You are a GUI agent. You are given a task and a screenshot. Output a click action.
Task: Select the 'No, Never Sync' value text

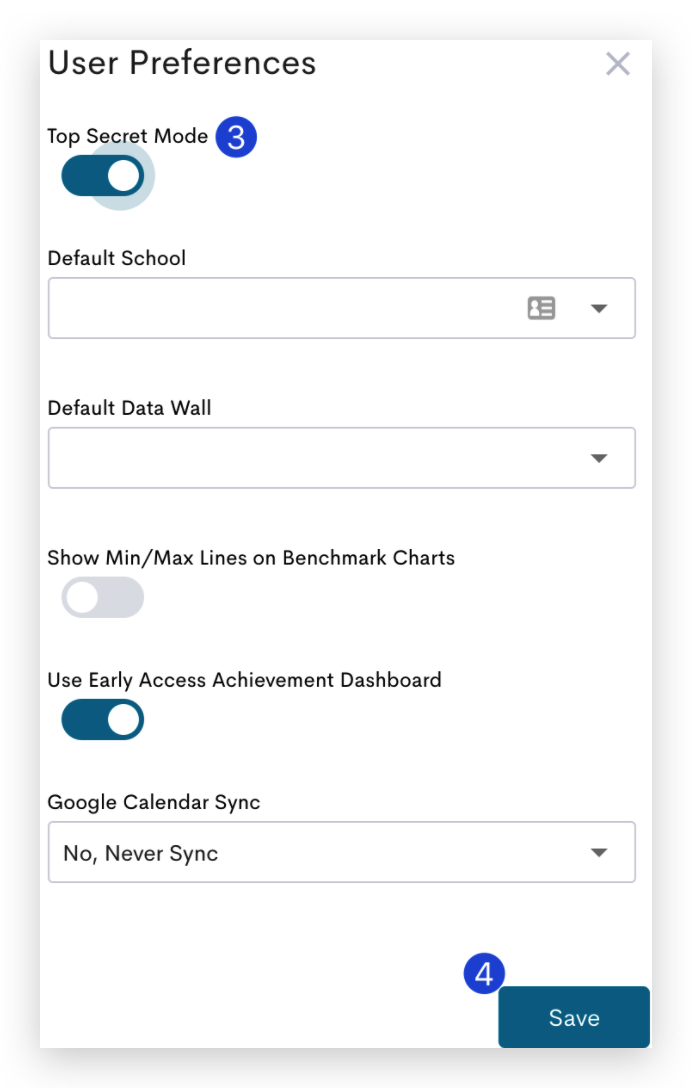141,853
